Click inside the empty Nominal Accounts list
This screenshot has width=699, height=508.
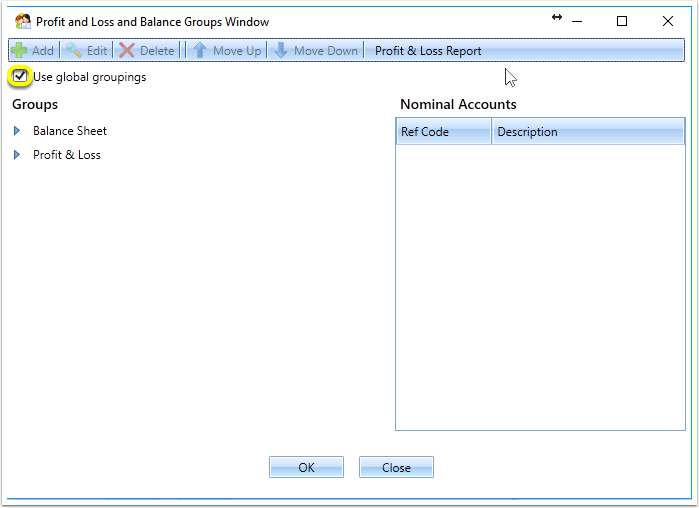(540, 287)
